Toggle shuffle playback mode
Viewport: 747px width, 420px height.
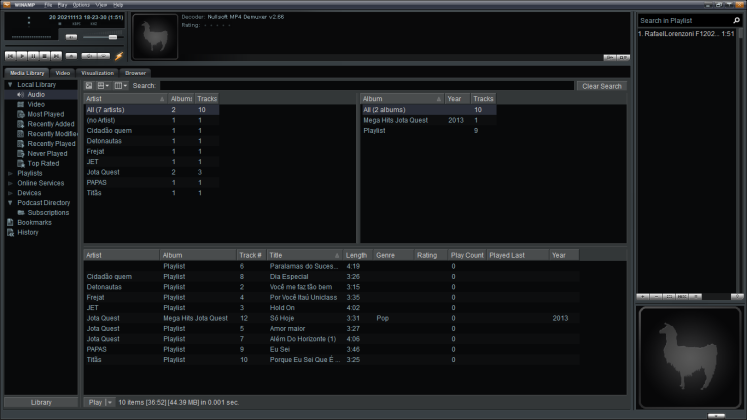tap(89, 56)
